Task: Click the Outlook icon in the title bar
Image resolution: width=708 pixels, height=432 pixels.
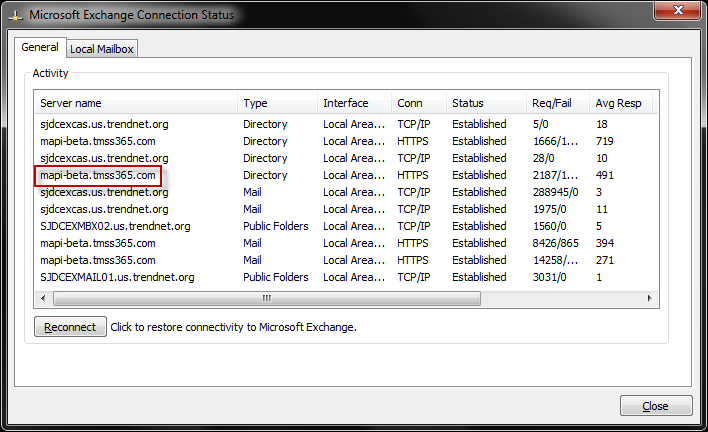Action: (15, 16)
